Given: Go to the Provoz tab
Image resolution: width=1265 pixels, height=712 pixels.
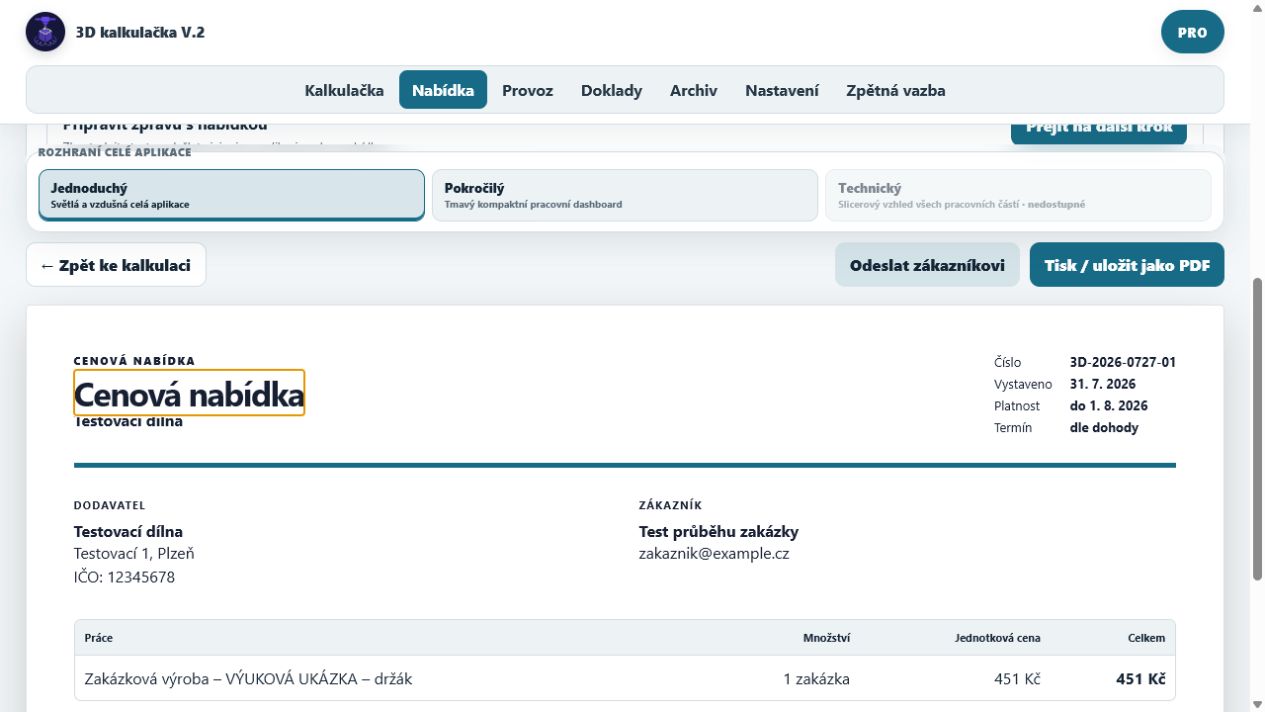Looking at the screenshot, I should coord(527,90).
